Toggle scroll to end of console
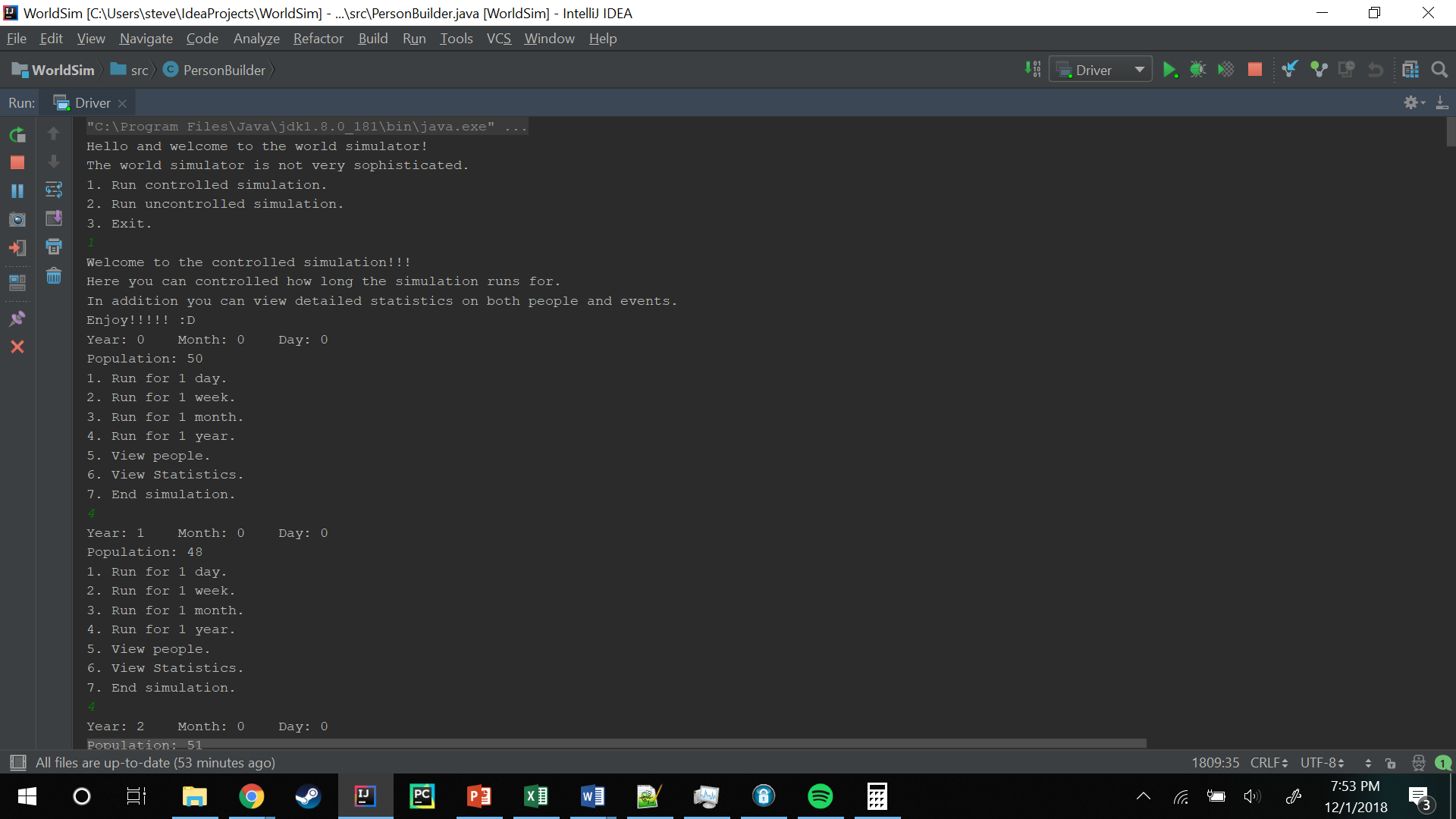Screen dimensions: 1456x819 [x=54, y=218]
